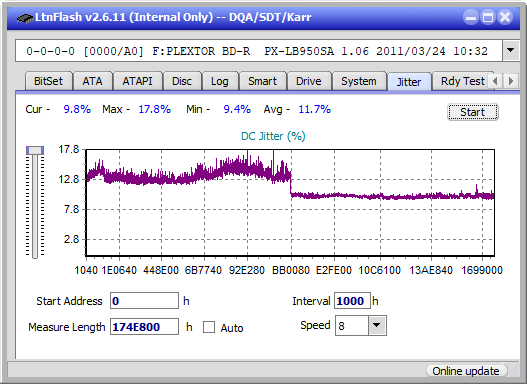Image resolution: width=527 pixels, height=384 pixels.
Task: Click the Avg value 11.7%
Action: coord(315,109)
